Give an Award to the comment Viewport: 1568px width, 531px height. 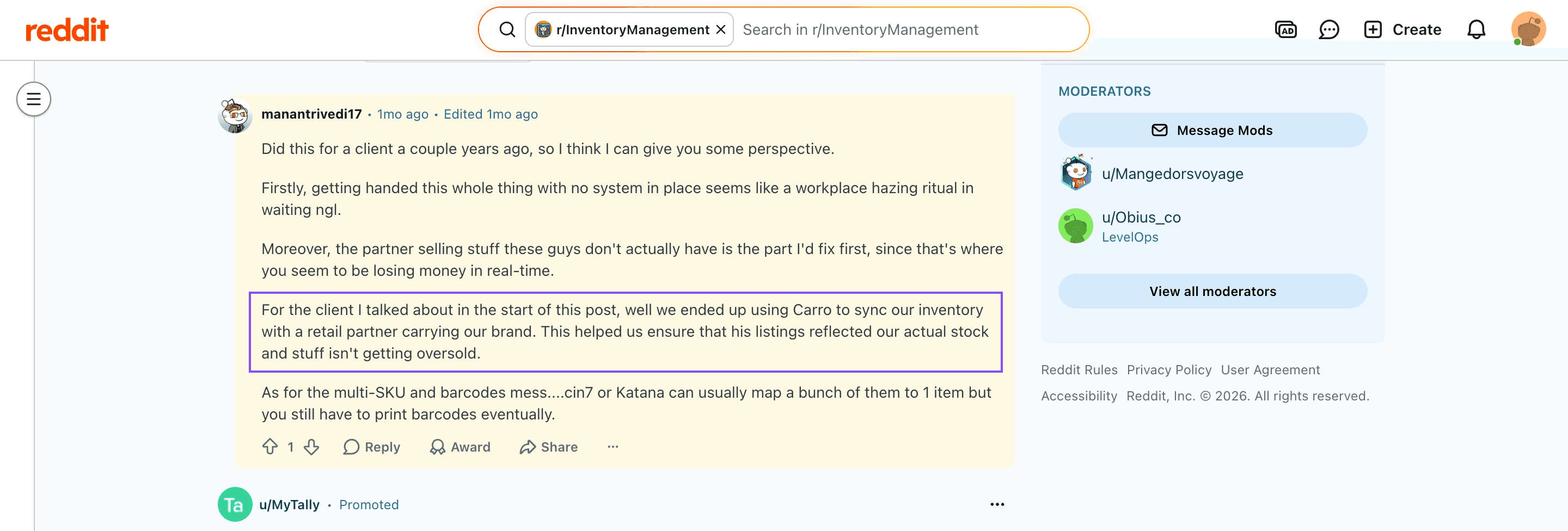pyautogui.click(x=460, y=447)
